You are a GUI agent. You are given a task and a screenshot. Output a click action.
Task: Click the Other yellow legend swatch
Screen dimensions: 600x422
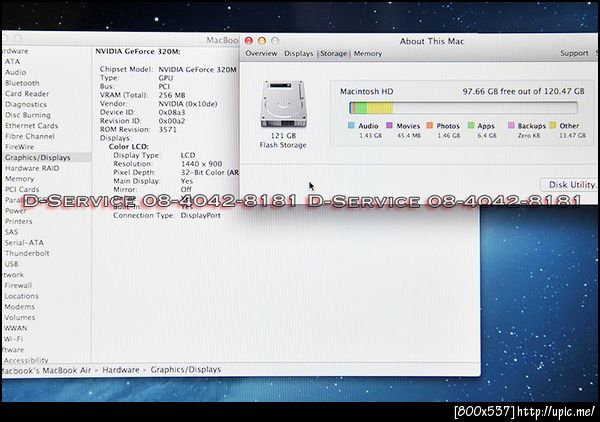552,125
